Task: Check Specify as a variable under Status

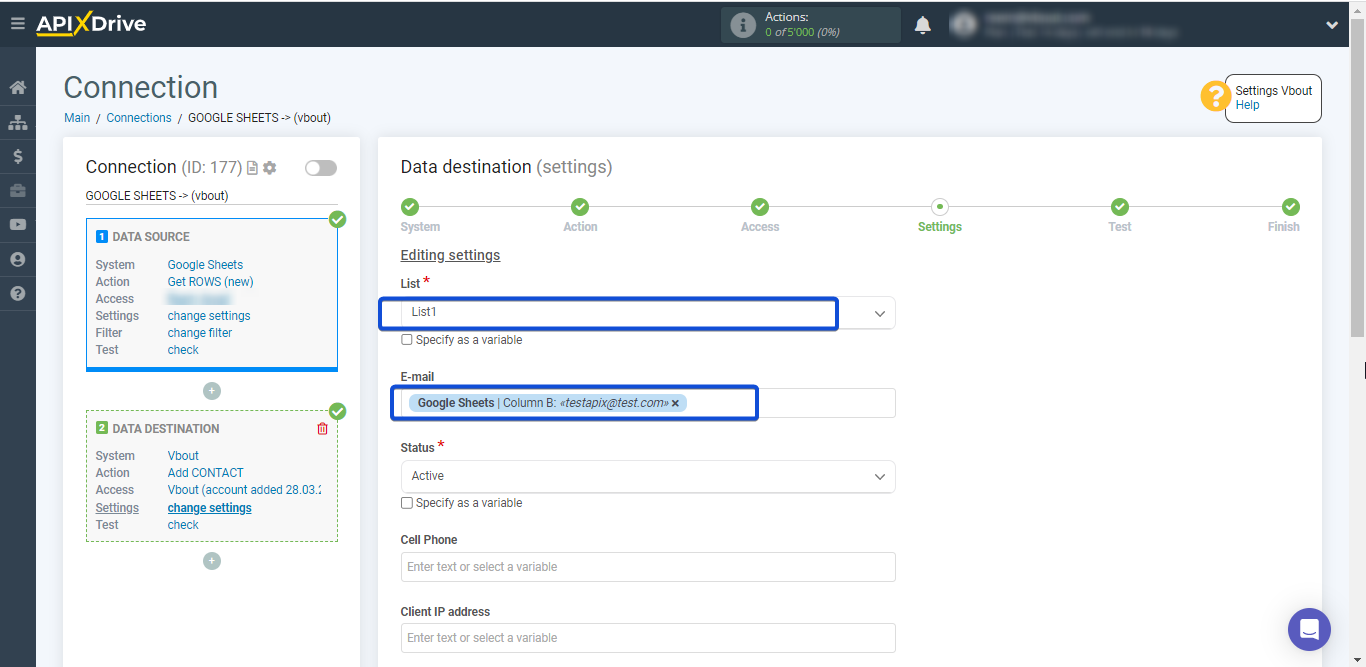Action: (x=407, y=503)
